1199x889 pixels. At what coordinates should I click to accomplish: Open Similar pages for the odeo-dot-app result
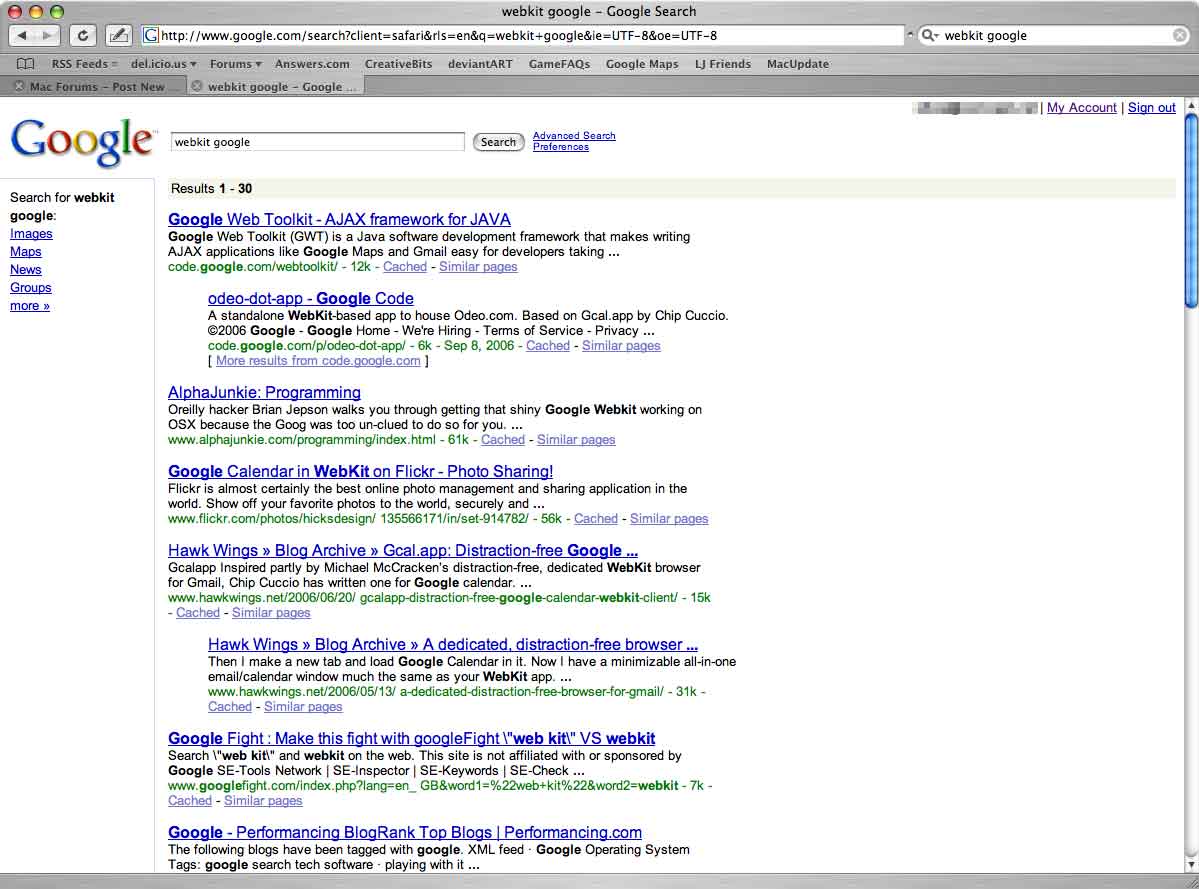[x=621, y=346]
